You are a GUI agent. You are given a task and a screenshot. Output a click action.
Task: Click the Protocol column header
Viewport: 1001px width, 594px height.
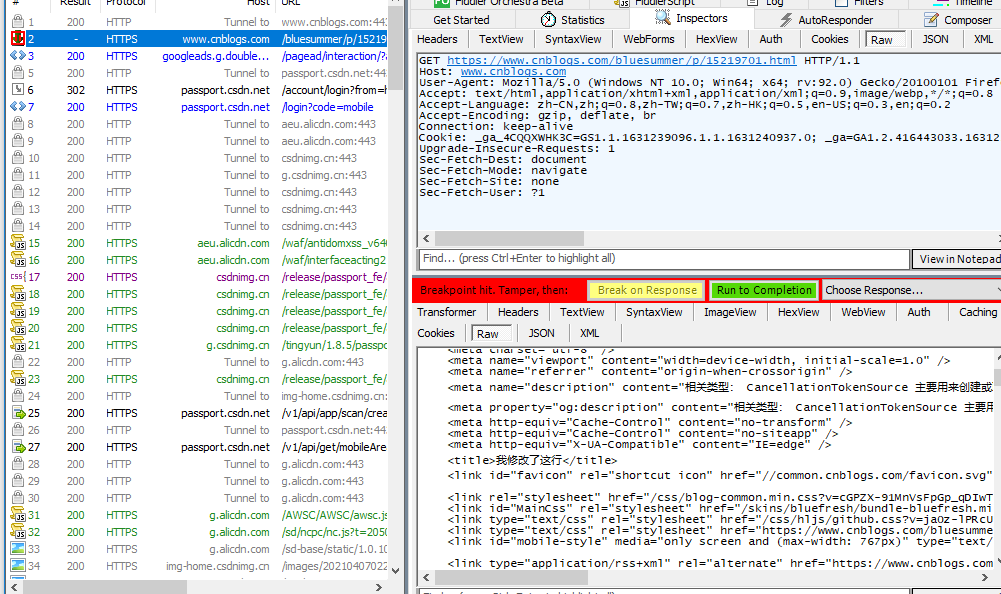tap(128, 3)
